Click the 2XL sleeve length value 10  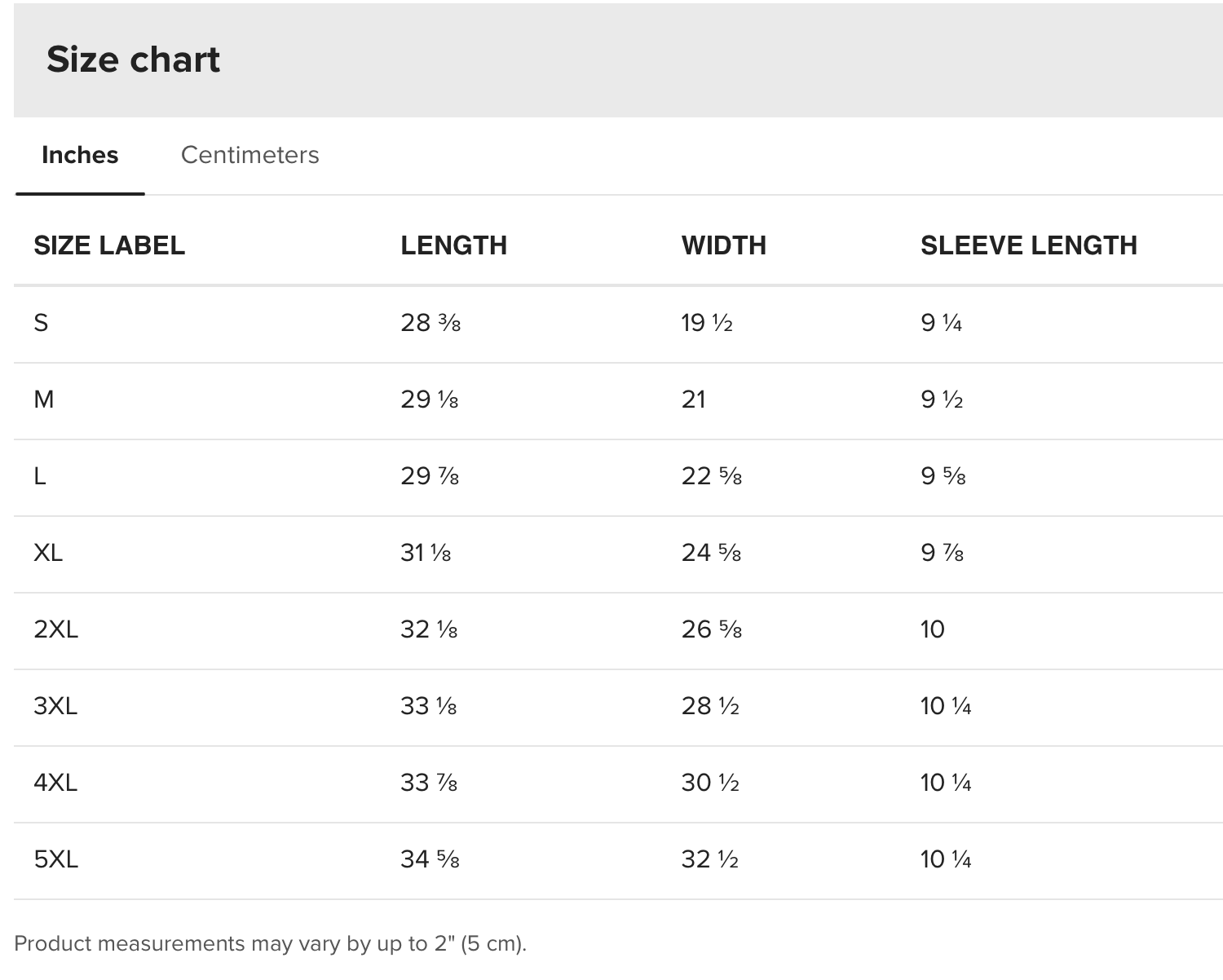click(x=933, y=629)
